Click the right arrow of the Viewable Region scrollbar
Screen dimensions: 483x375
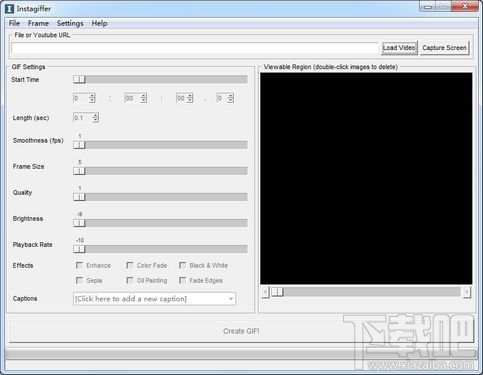(x=467, y=292)
